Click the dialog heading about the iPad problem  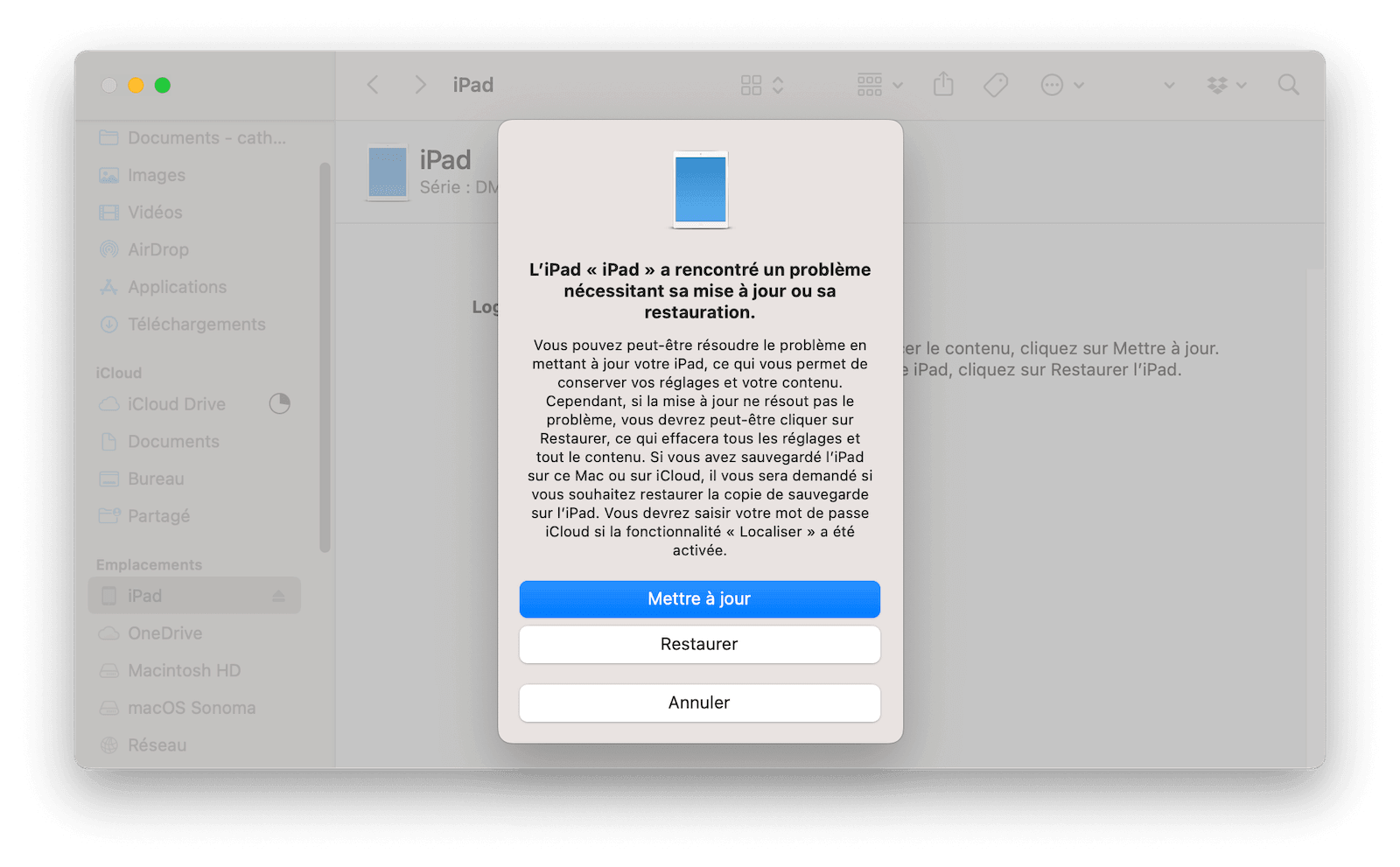(700, 290)
